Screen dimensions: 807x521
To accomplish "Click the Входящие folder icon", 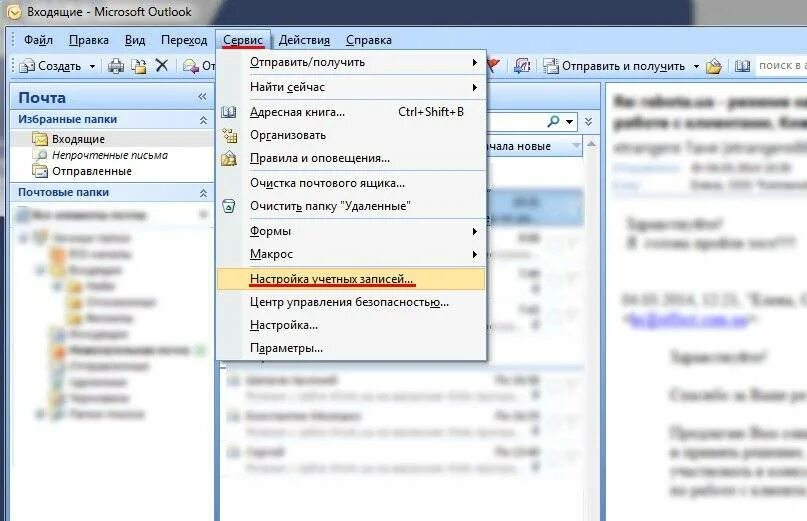I will [40, 138].
